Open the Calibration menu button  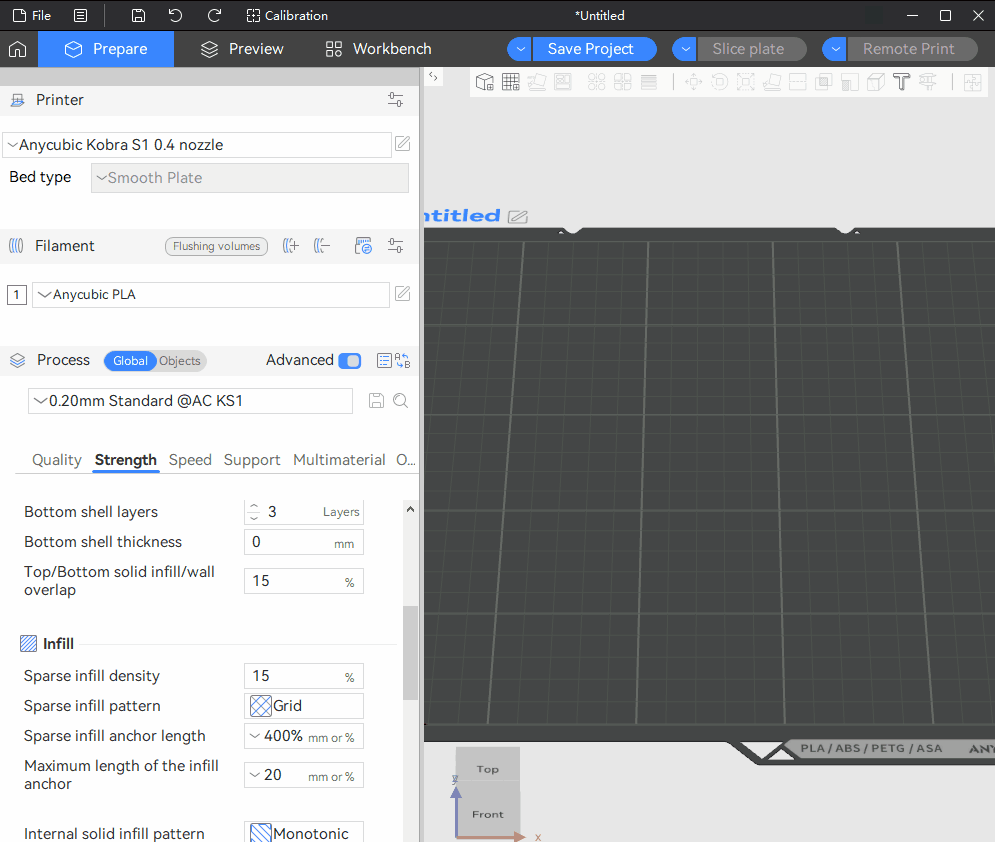(x=287, y=16)
